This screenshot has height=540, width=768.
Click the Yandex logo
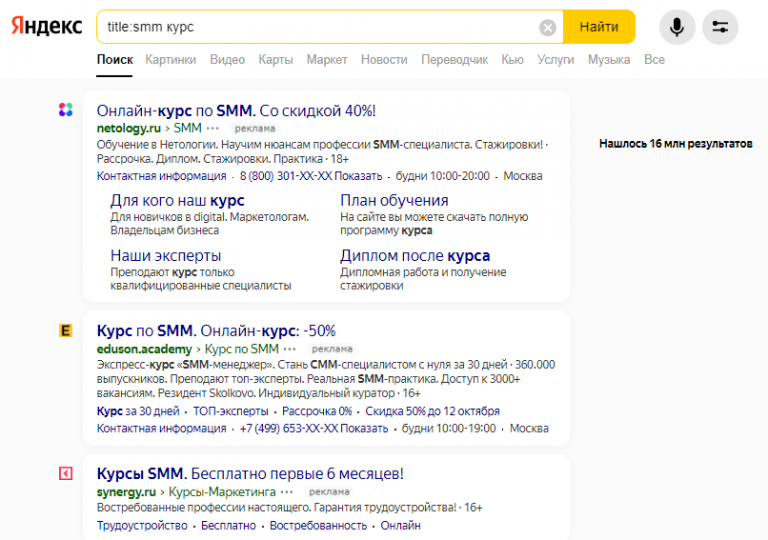[47, 27]
